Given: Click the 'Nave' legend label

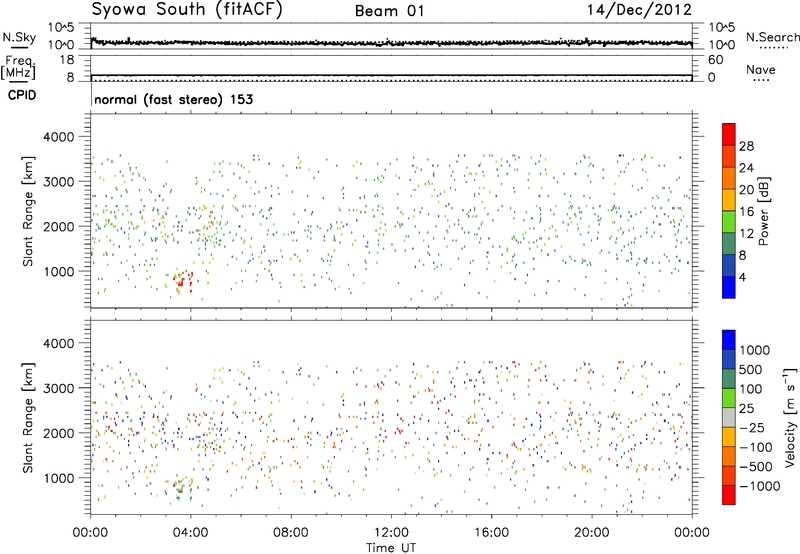Looking at the screenshot, I should pos(760,70).
